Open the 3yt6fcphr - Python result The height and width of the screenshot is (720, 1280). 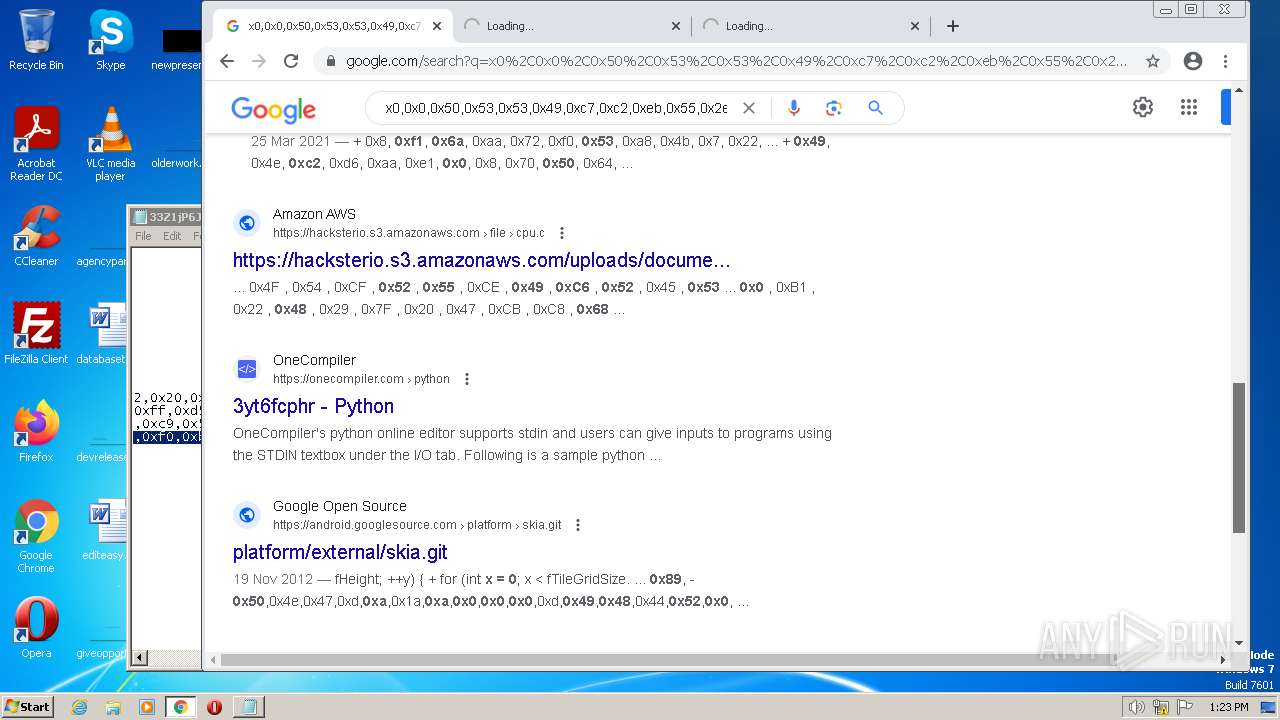313,406
